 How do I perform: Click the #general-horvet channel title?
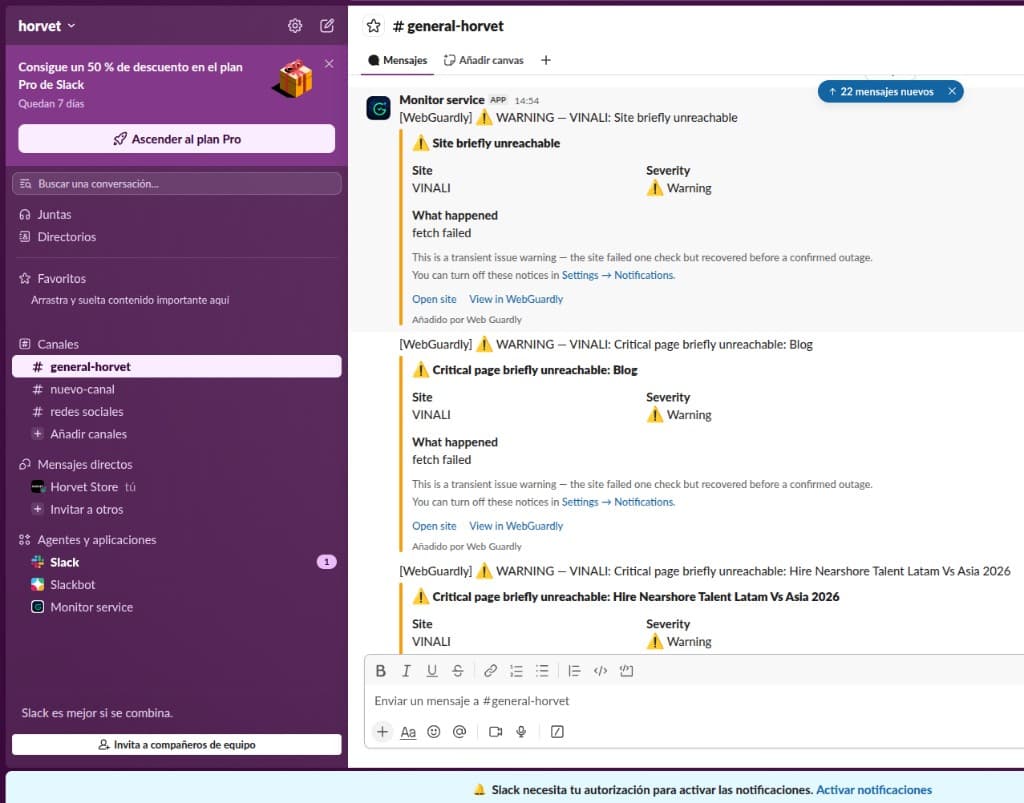pos(448,26)
